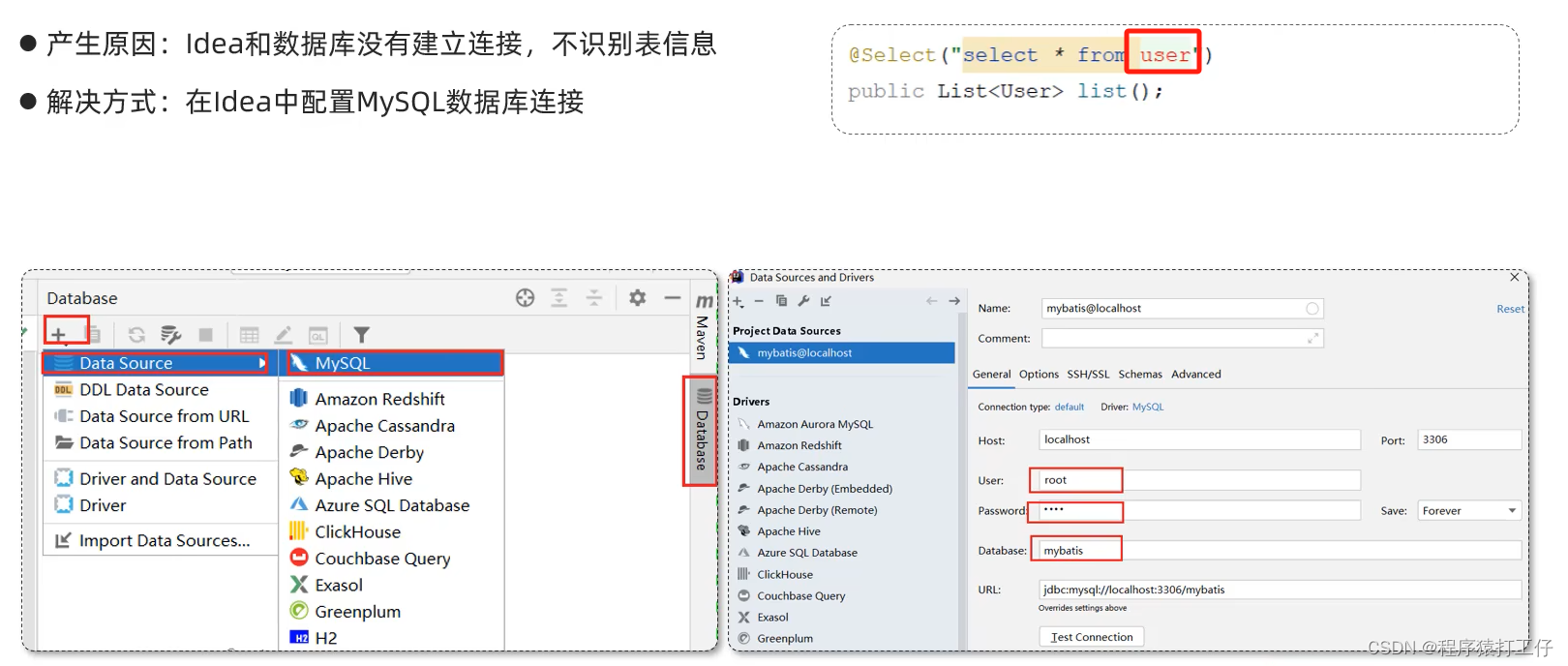Choose H2 in submenu
Screen dimensions: 1568x666
(x=393, y=638)
